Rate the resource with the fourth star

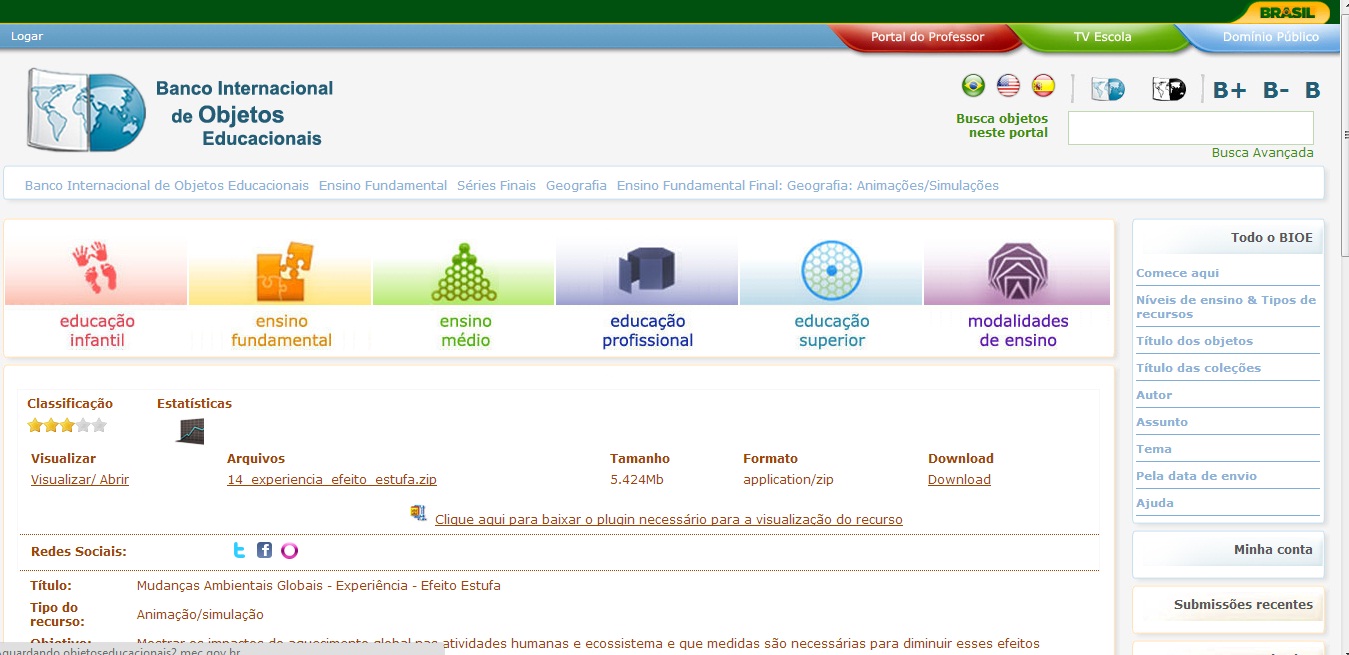click(x=82, y=424)
